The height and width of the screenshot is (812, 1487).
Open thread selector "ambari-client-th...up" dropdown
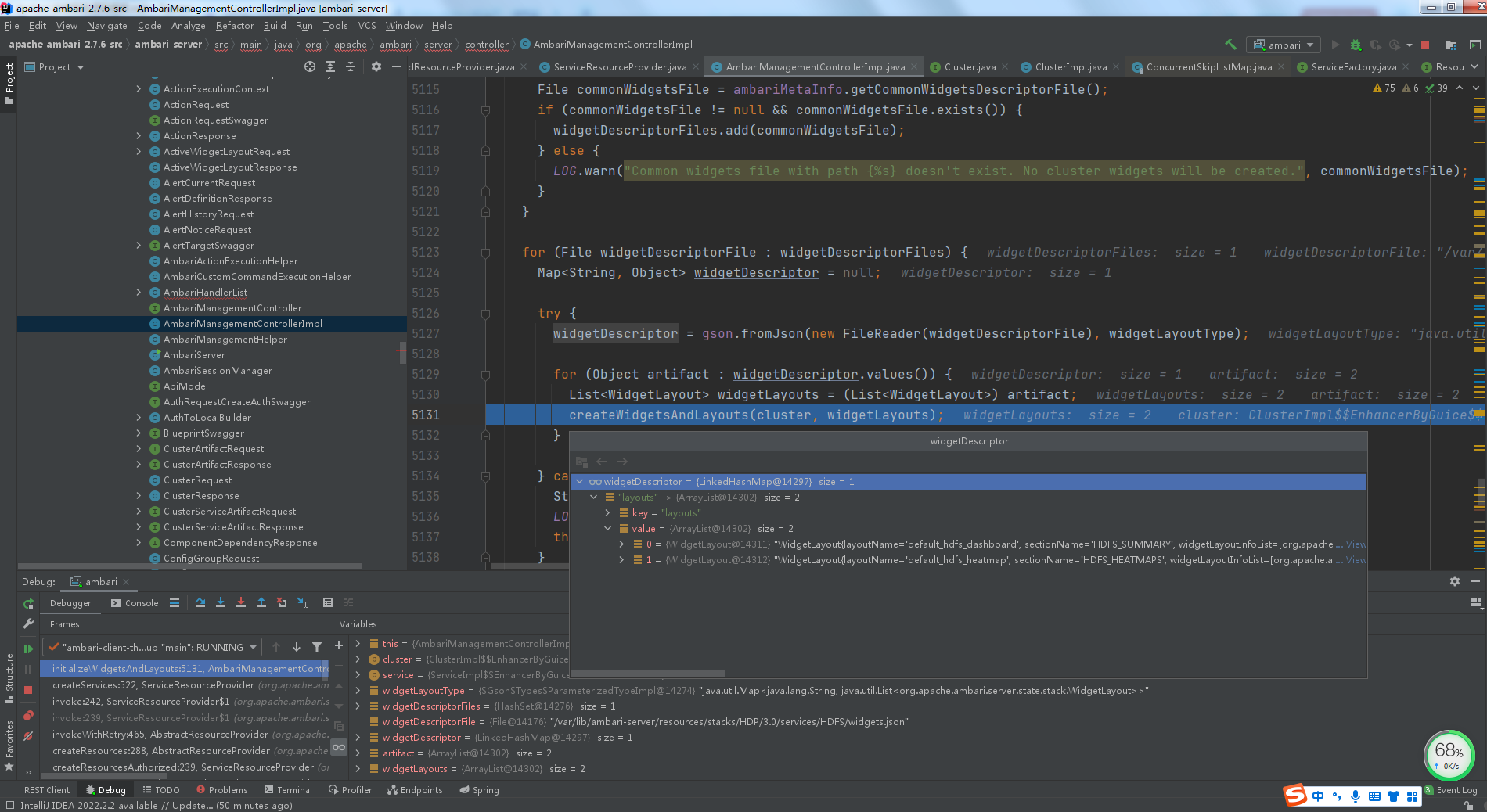point(153,647)
